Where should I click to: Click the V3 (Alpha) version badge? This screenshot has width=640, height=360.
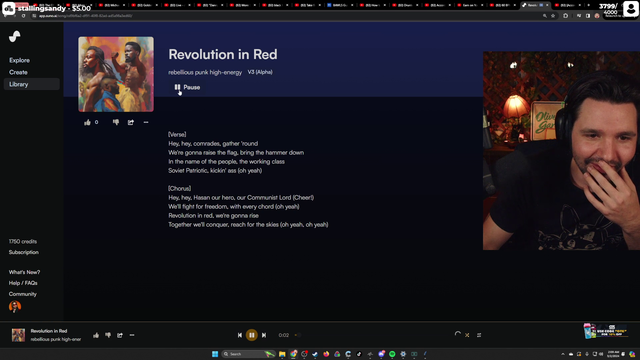260,72
